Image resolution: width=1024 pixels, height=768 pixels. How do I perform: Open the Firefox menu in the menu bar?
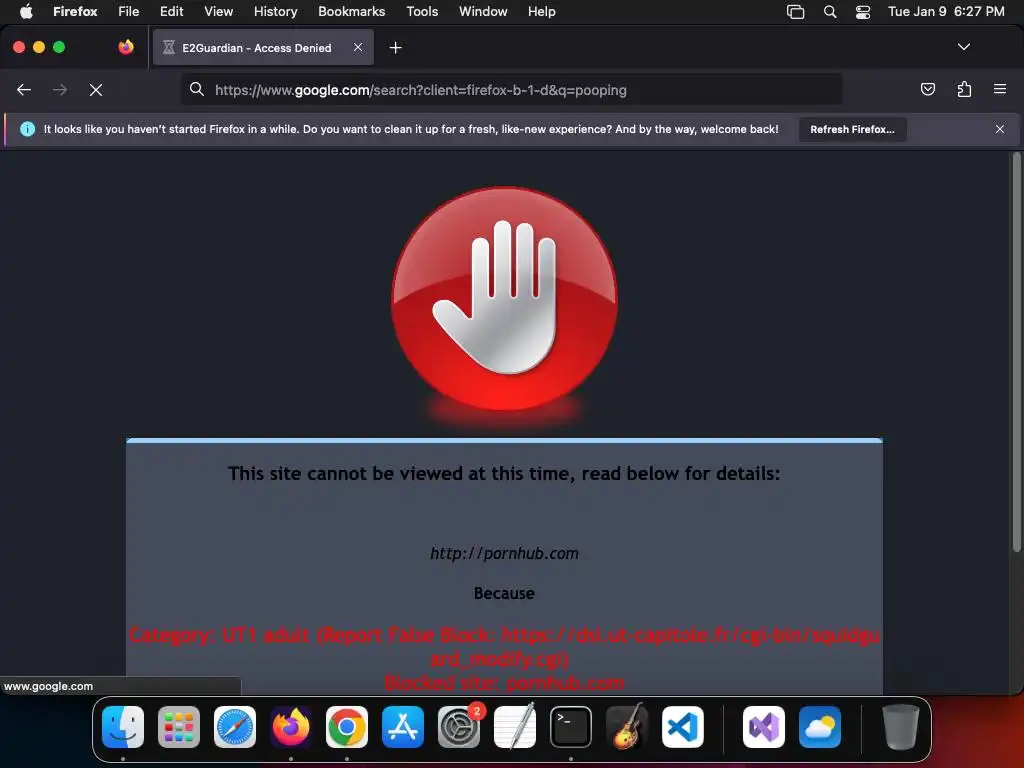click(75, 11)
